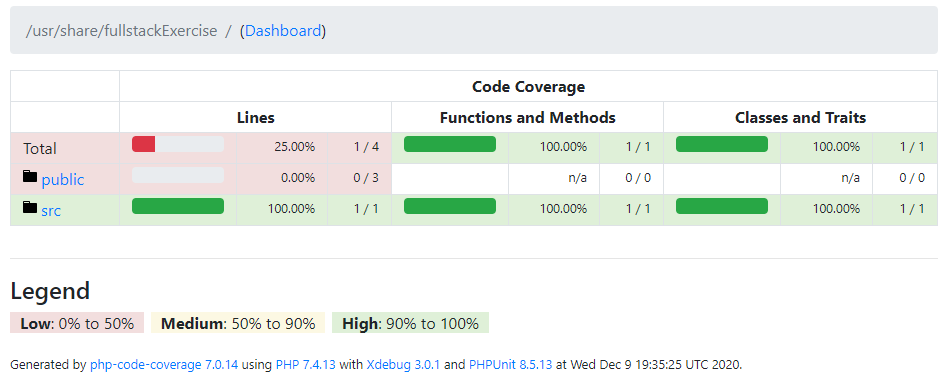948x387 pixels.
Task: Click src functions and methods coverage bar
Action: (450, 206)
